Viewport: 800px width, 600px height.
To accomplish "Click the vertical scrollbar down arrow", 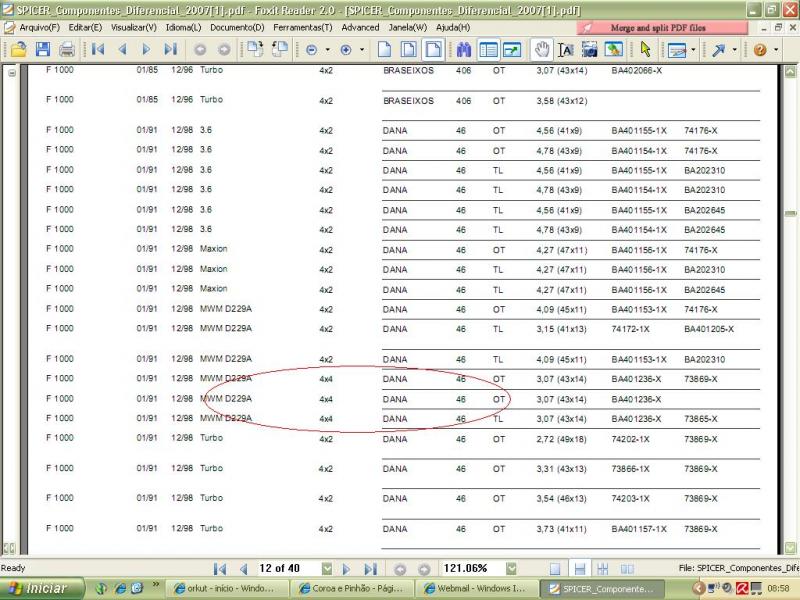I will pos(790,548).
